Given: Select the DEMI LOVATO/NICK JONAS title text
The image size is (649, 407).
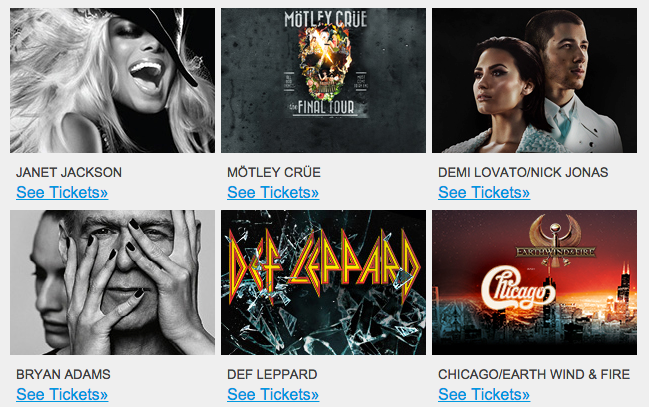Looking at the screenshot, I should coord(523,172).
